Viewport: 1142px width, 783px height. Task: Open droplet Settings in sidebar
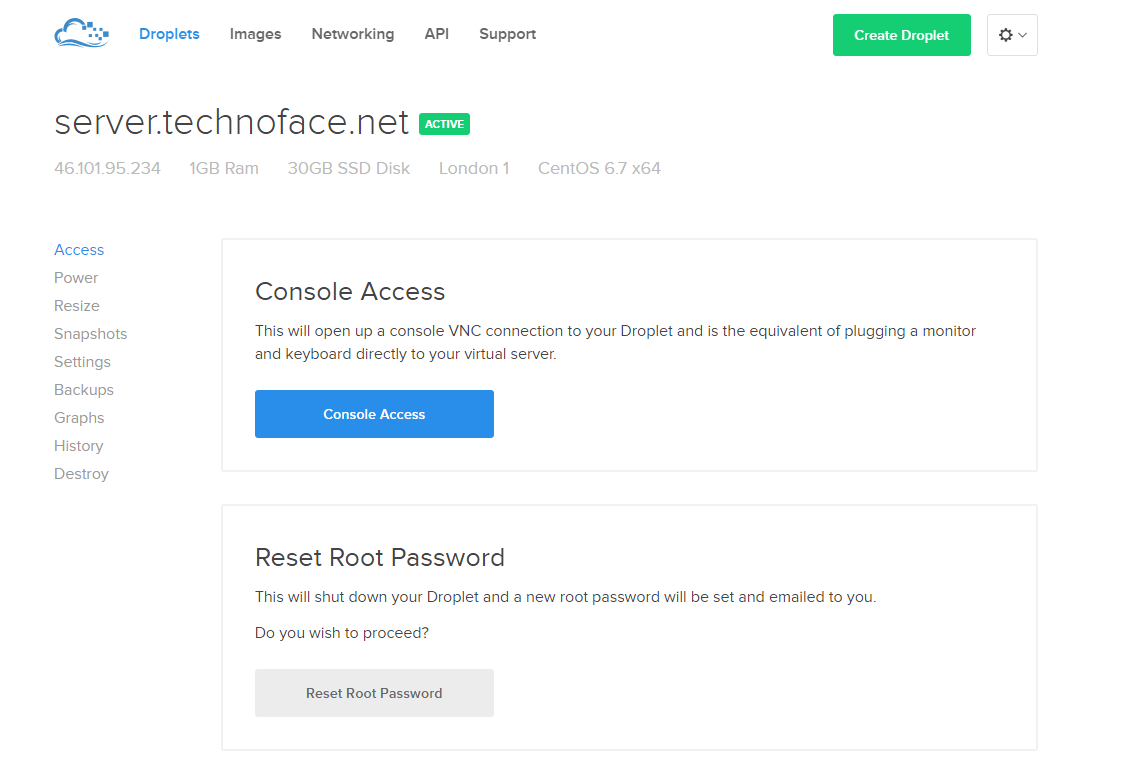[x=82, y=362]
